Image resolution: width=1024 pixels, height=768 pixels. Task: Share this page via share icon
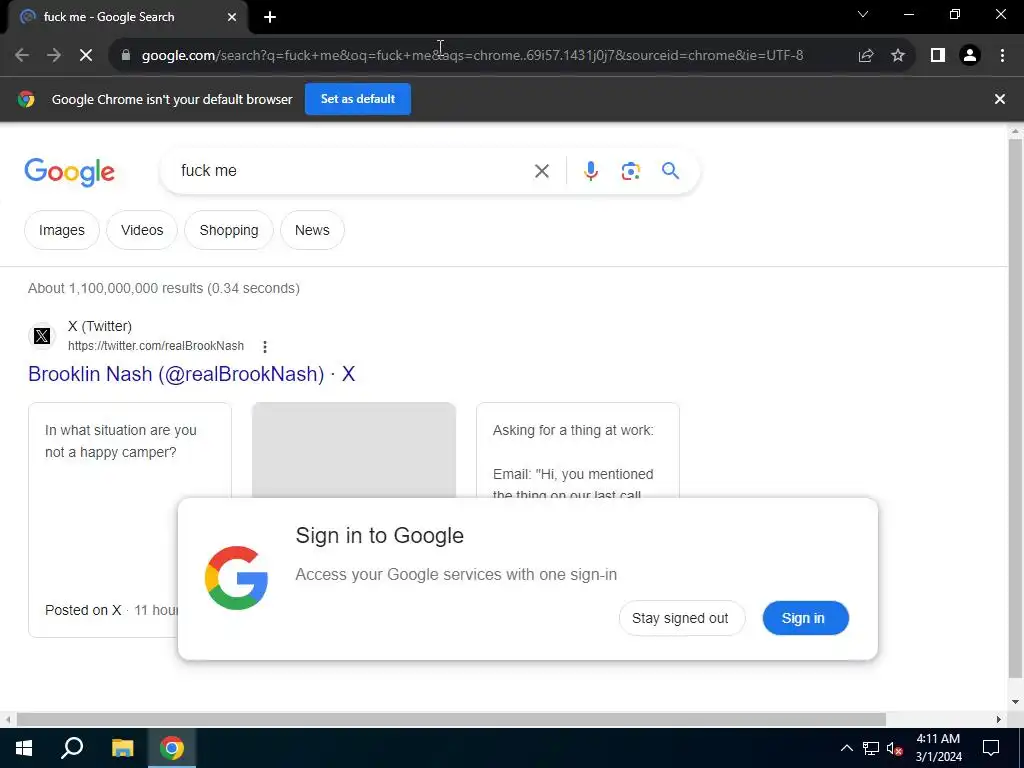866,56
